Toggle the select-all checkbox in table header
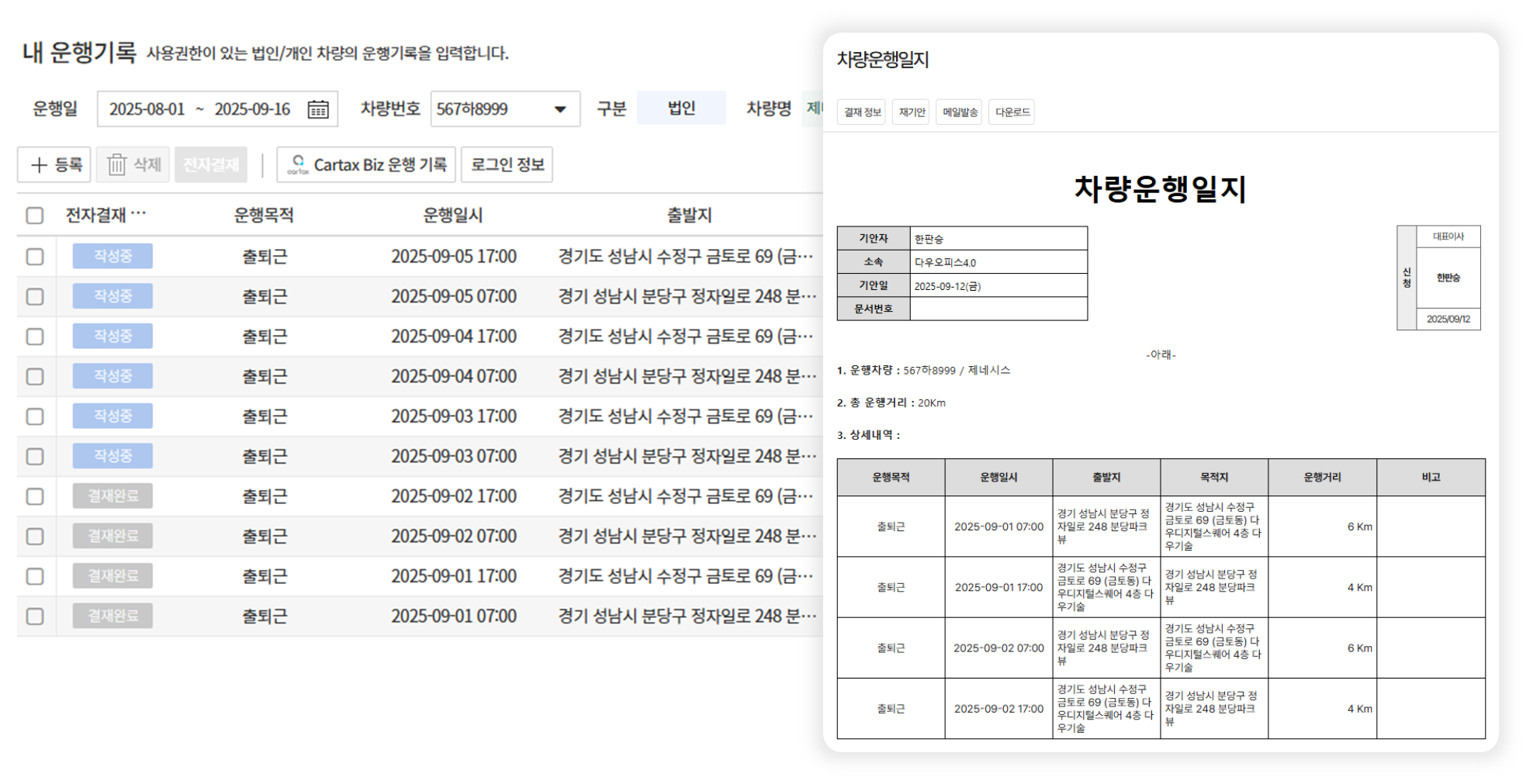 (x=35, y=216)
